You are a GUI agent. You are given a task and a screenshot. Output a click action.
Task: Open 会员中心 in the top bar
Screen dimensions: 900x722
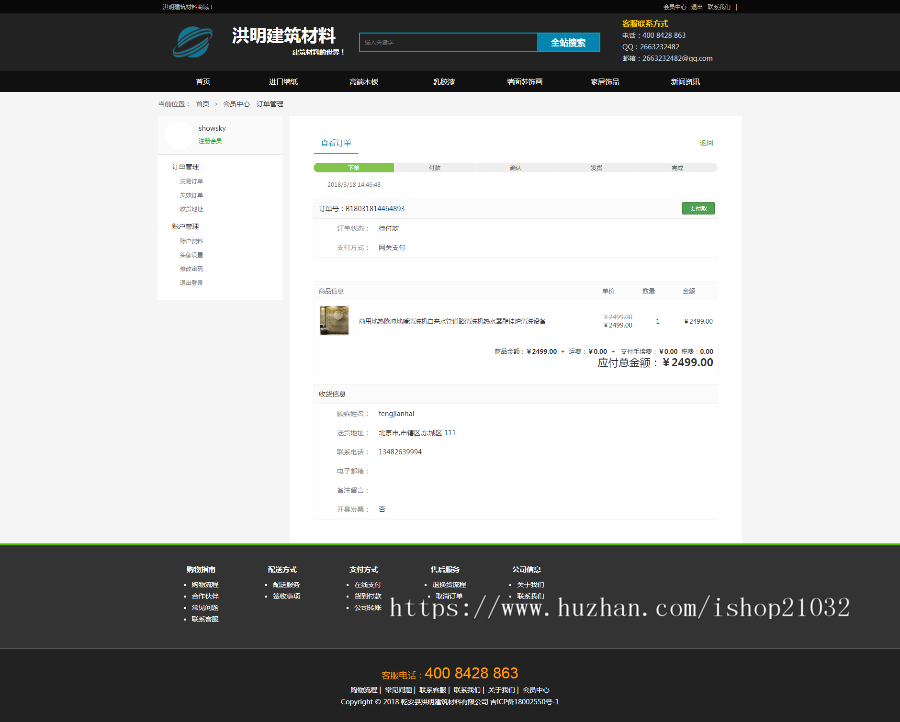(x=674, y=7)
